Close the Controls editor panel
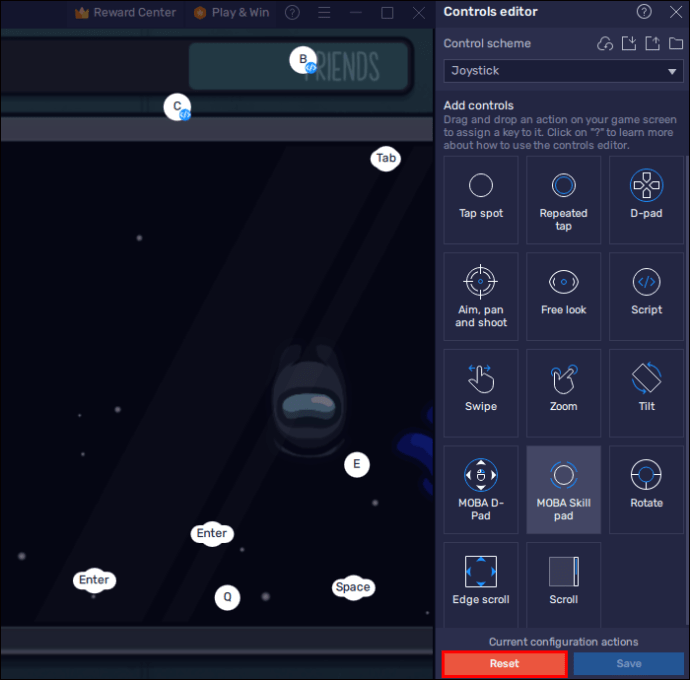Image resolution: width=690 pixels, height=680 pixels. (676, 12)
